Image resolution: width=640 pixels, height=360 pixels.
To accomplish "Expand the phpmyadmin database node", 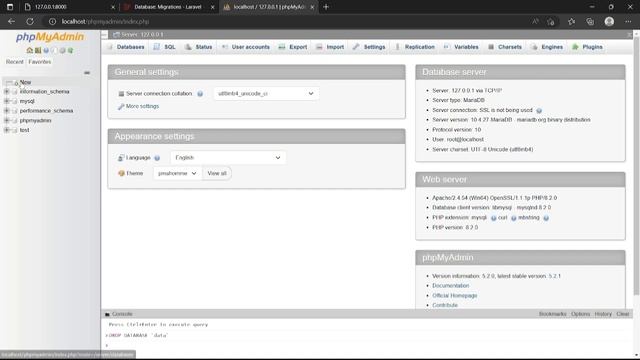I will pyautogui.click(x=7, y=120).
